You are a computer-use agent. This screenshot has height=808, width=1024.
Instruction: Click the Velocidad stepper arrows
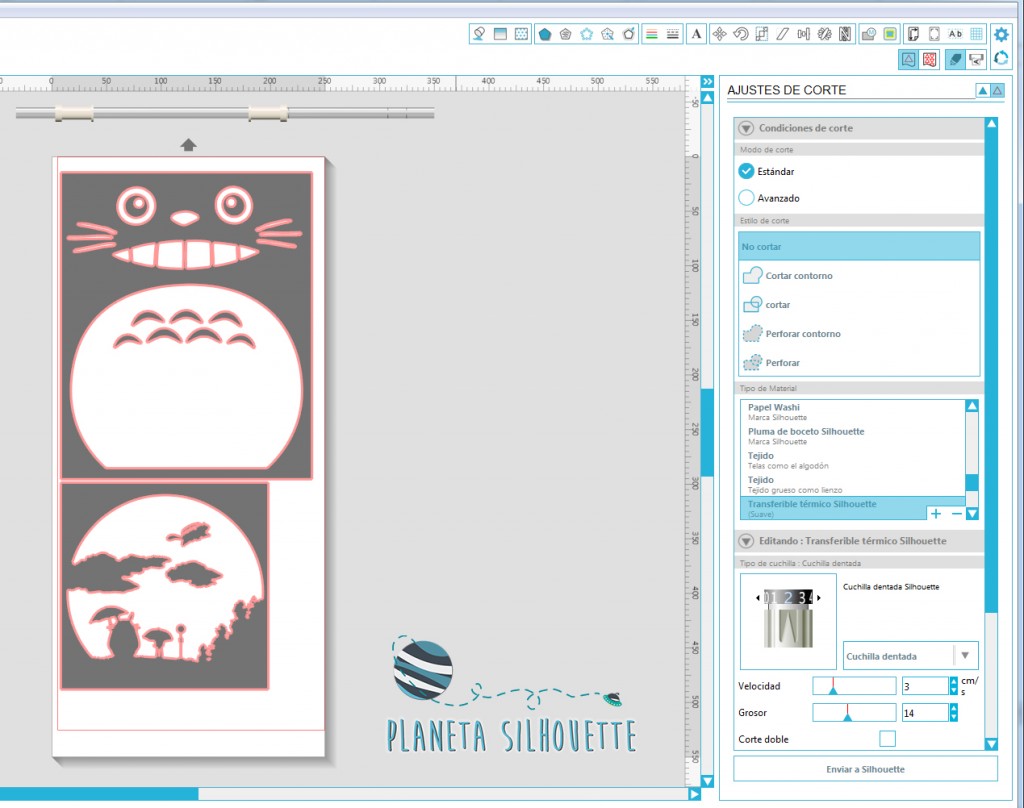click(954, 686)
